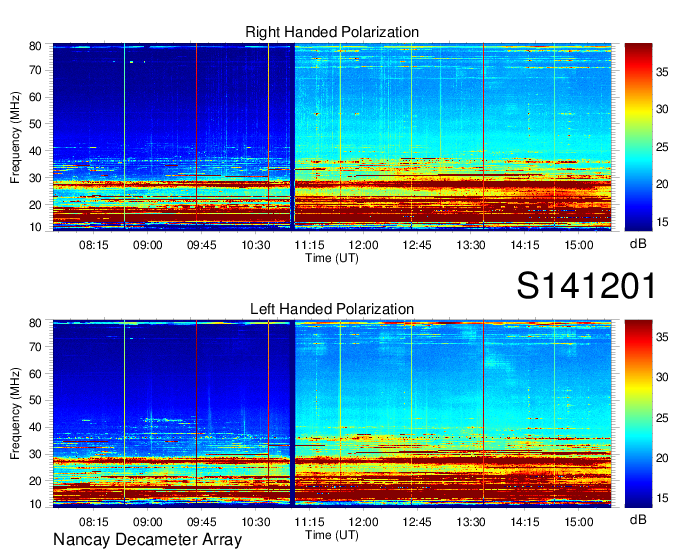
Task: Click the 10:30 time tick under Right Handed plot
Action: point(255,245)
